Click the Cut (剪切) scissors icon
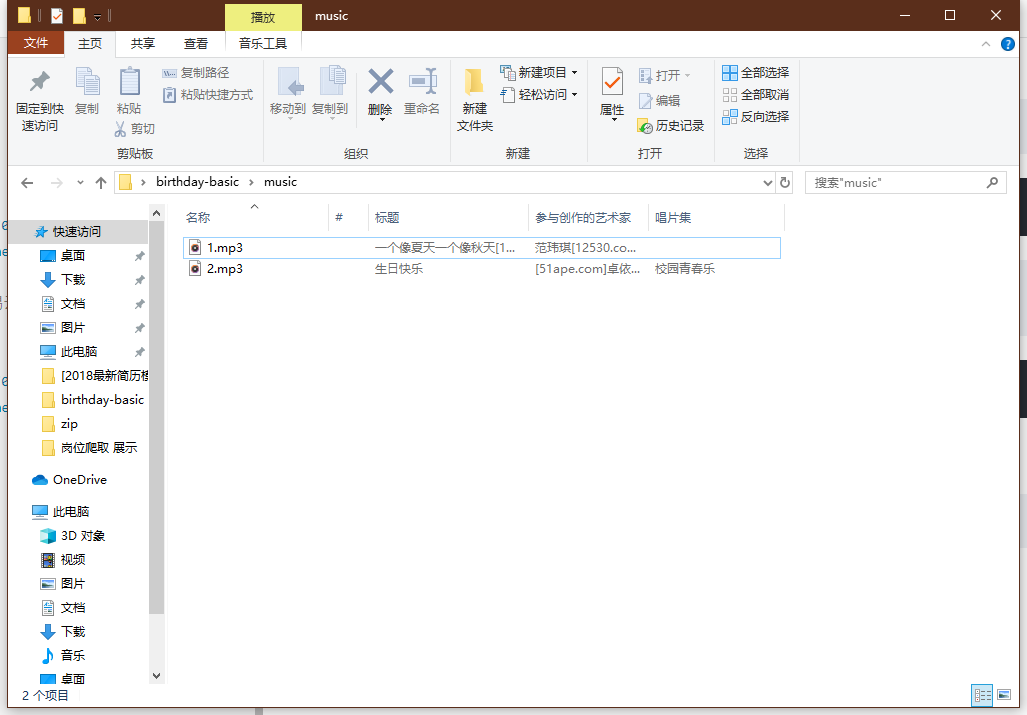Screen dimensions: 1027x715 (x=120, y=129)
